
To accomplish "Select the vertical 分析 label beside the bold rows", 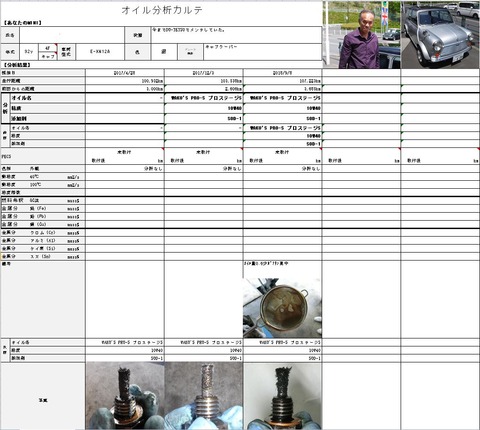I will [x=5, y=108].
